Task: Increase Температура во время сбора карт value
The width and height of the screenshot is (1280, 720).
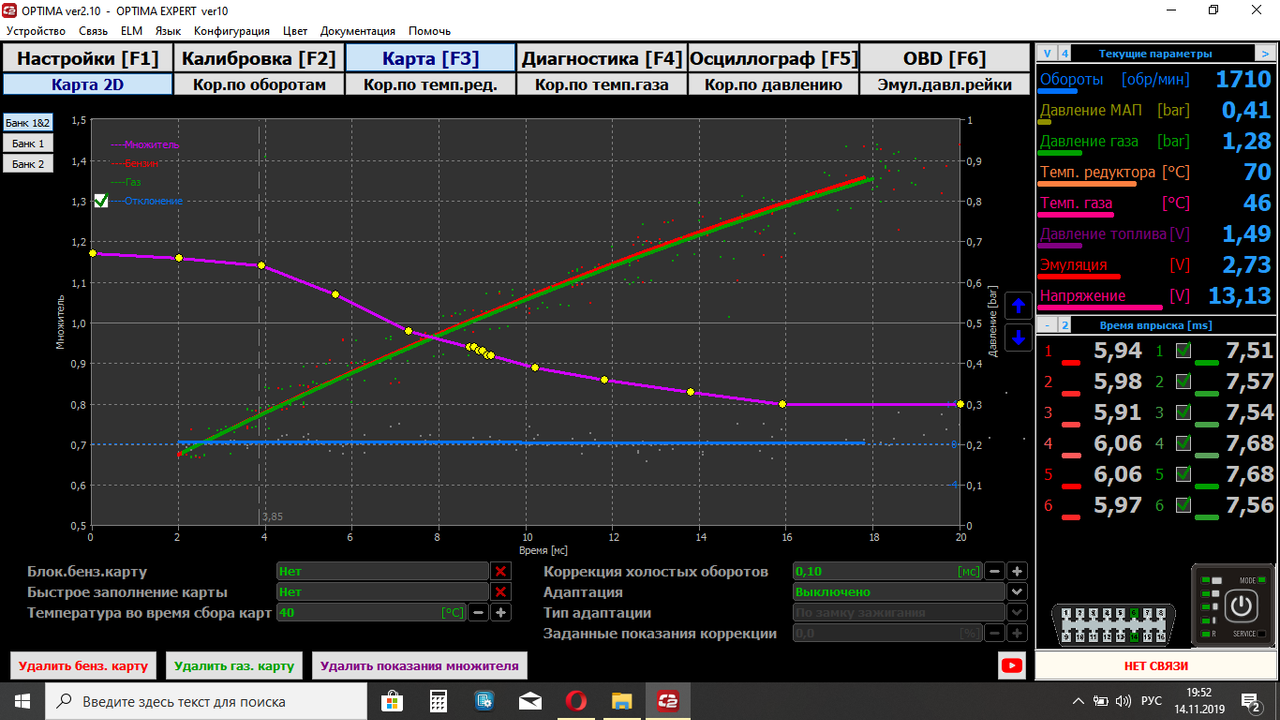Action: pyautogui.click(x=501, y=612)
